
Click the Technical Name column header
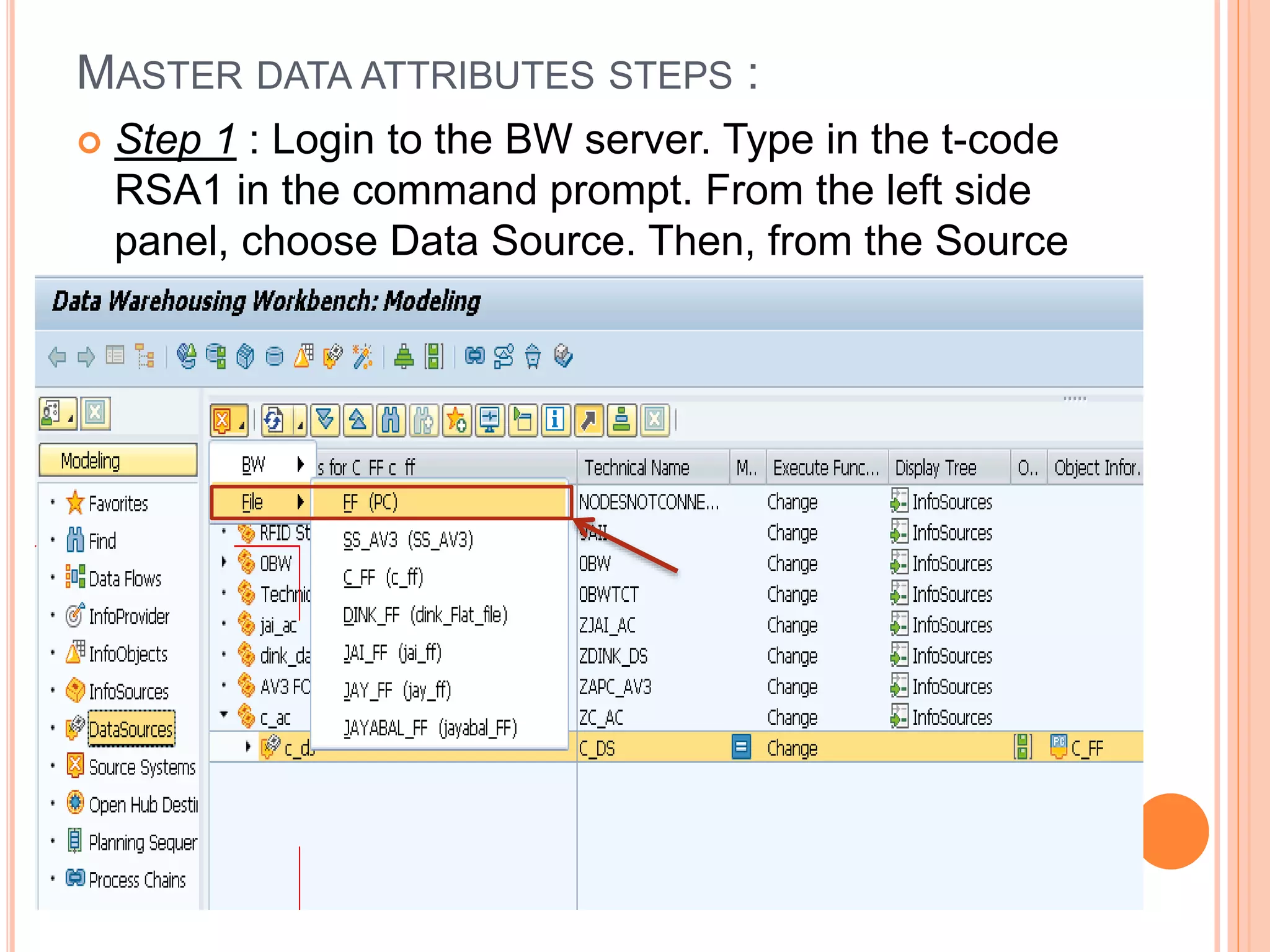pos(653,468)
